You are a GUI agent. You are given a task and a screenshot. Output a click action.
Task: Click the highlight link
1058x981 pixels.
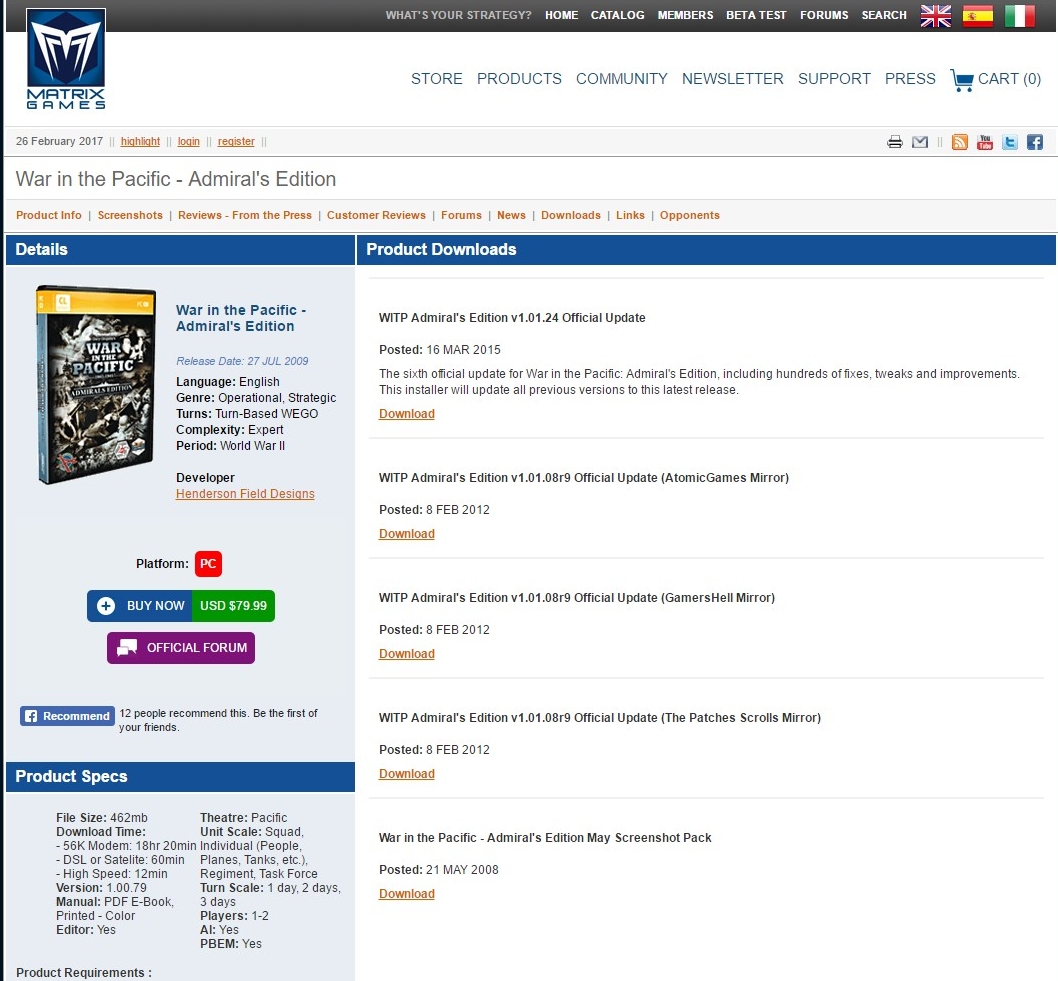point(140,142)
